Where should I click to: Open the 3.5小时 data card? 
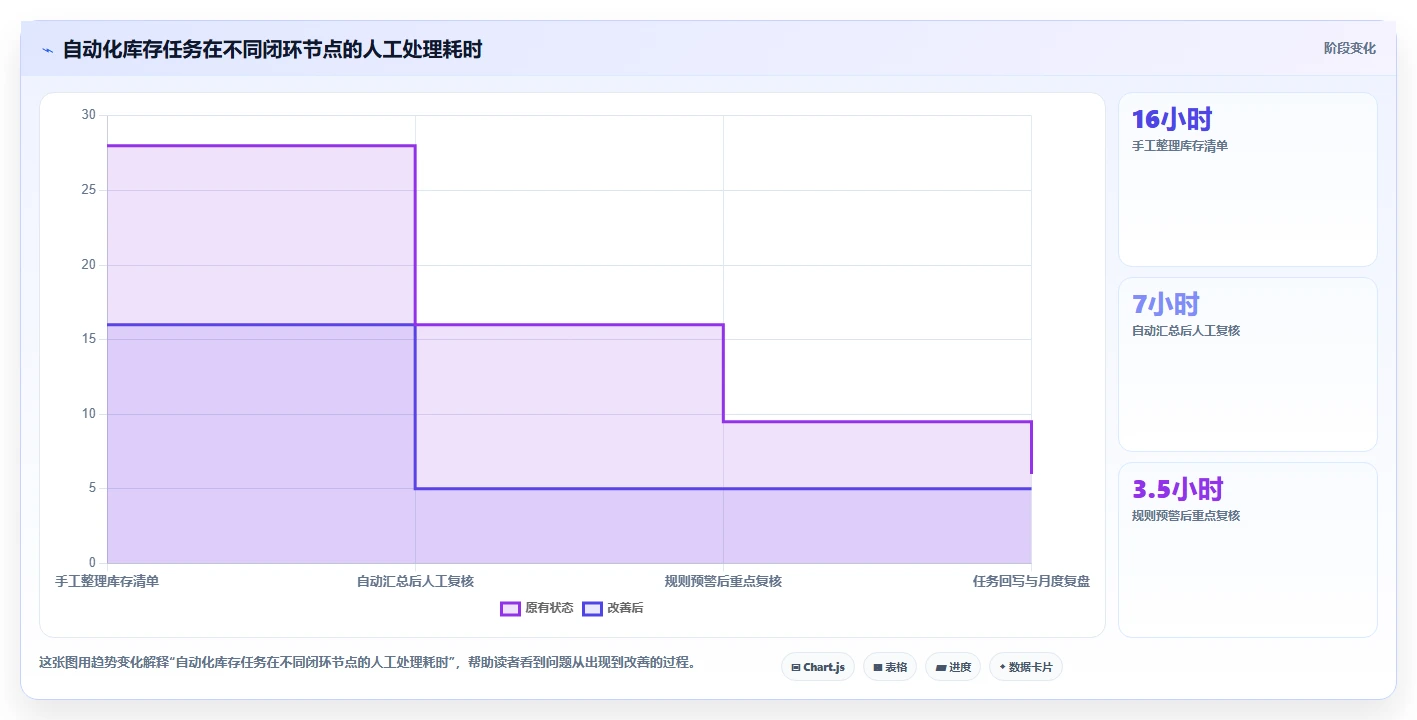(1247, 550)
